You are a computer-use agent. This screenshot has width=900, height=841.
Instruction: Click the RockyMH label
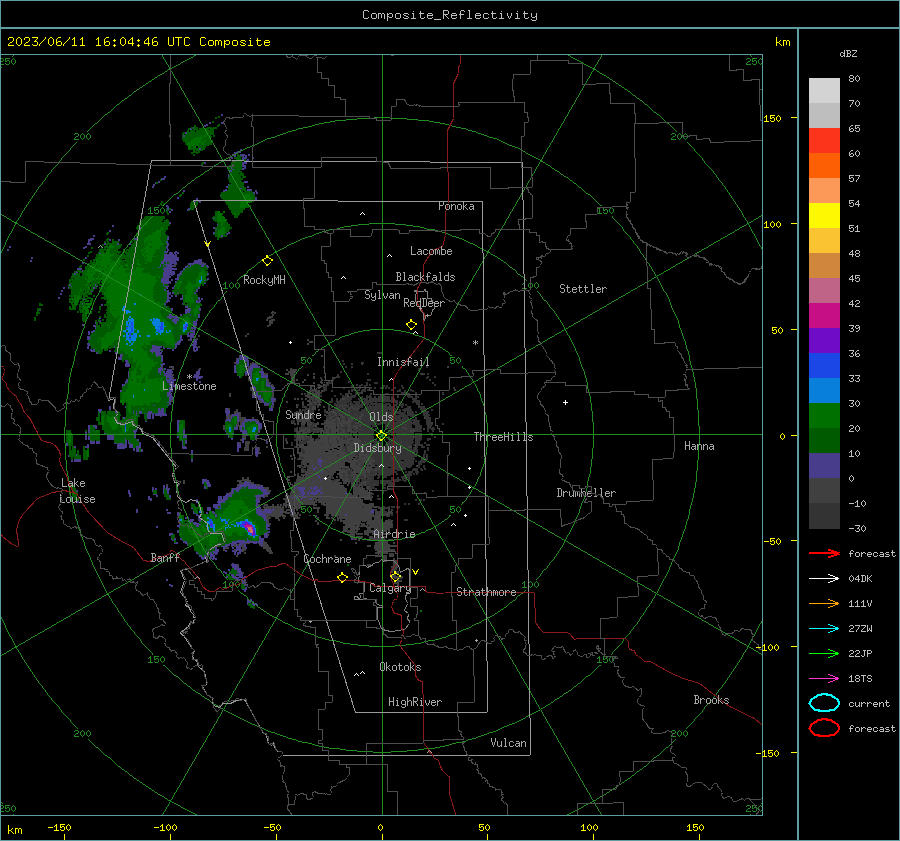click(x=264, y=280)
